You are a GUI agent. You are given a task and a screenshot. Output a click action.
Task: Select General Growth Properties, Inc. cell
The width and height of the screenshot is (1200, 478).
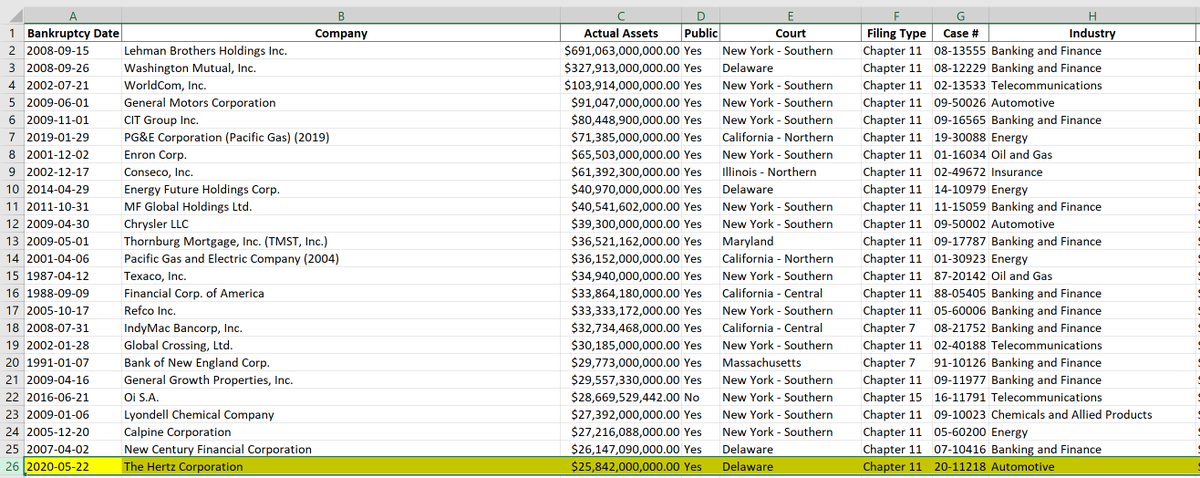(x=341, y=380)
